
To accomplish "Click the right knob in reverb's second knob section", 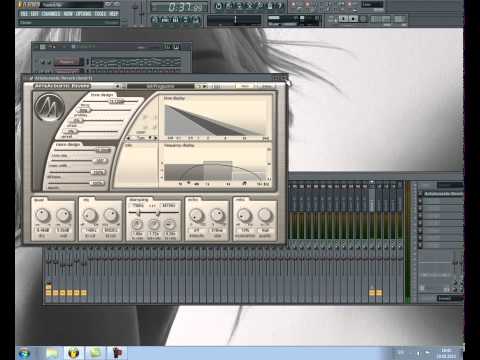I will (x=111, y=215).
